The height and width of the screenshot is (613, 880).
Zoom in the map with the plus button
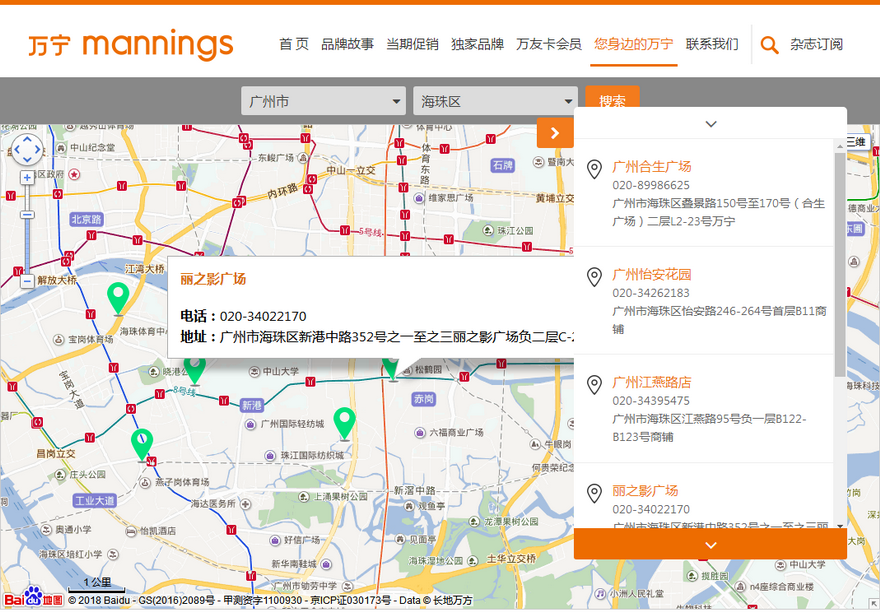click(x=27, y=178)
